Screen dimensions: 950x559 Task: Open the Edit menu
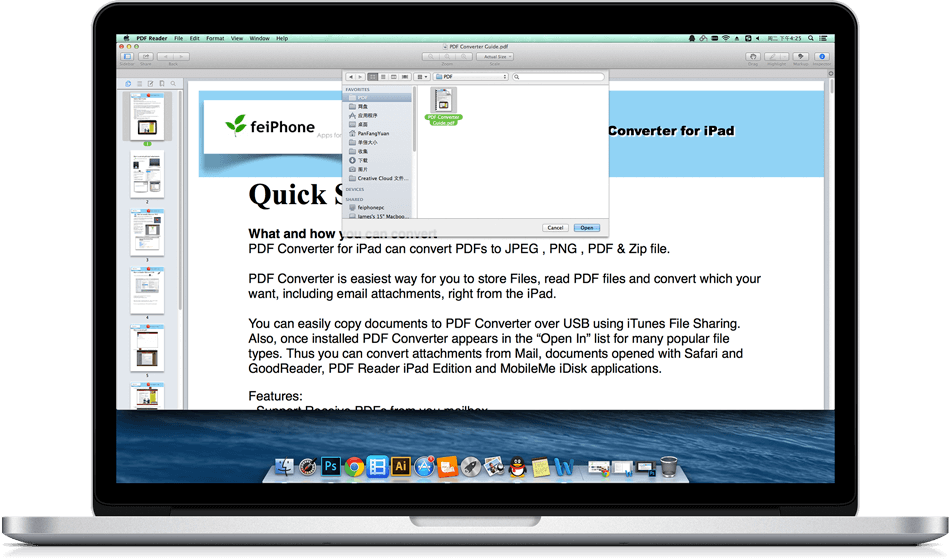[194, 38]
